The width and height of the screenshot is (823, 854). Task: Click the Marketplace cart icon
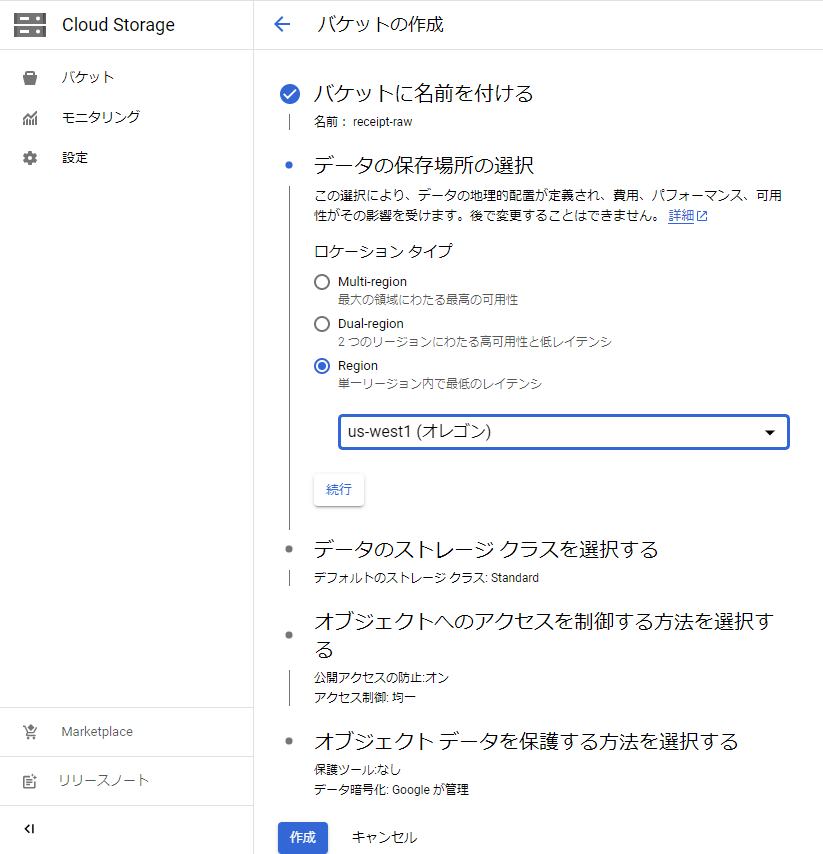pyautogui.click(x=30, y=731)
